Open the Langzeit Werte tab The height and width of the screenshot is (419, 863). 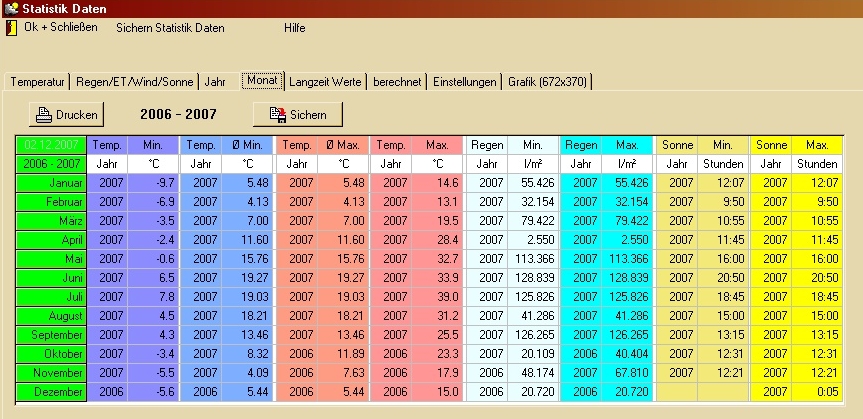pos(325,82)
